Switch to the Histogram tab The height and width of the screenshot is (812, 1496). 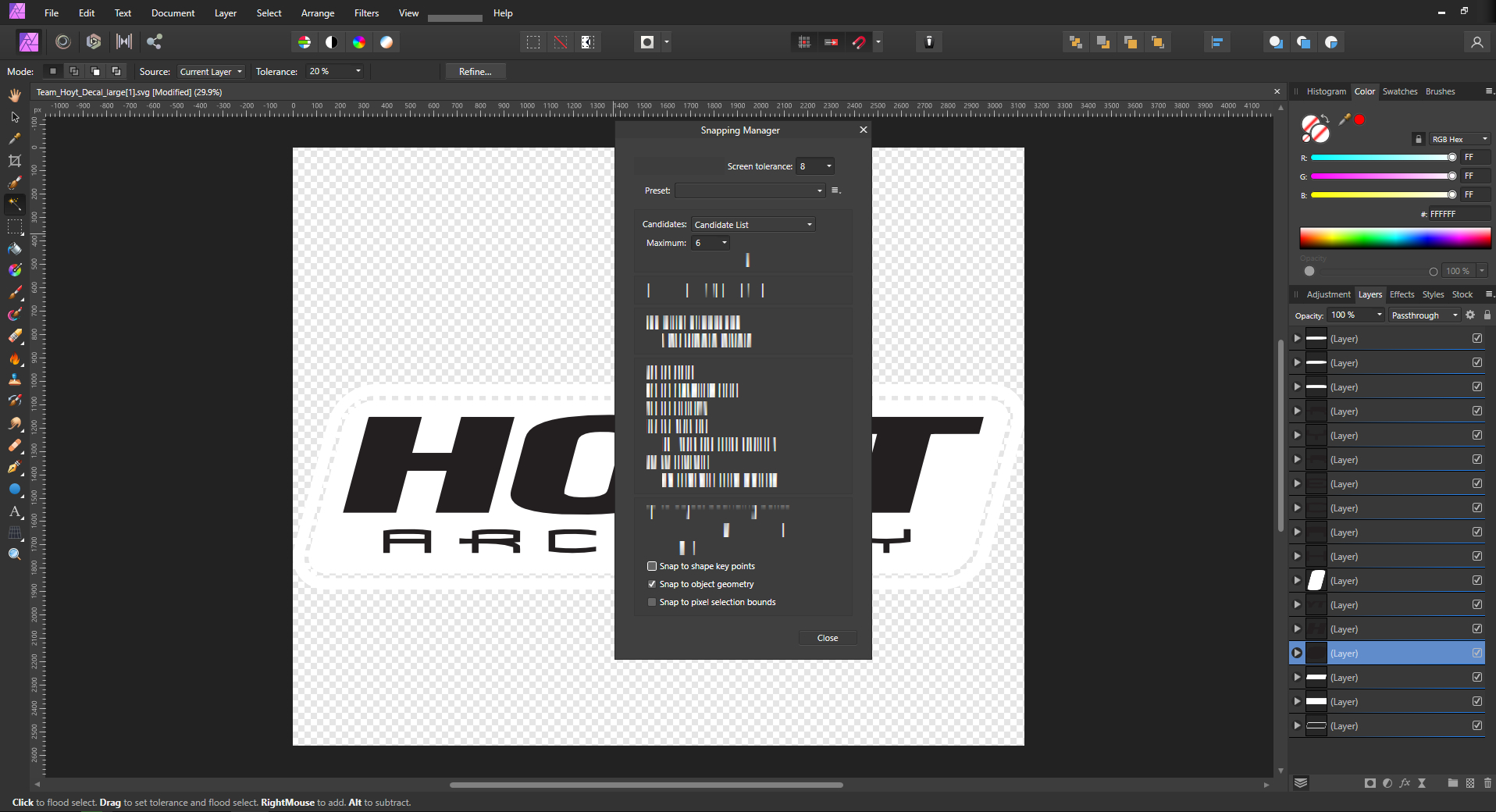pyautogui.click(x=1327, y=91)
